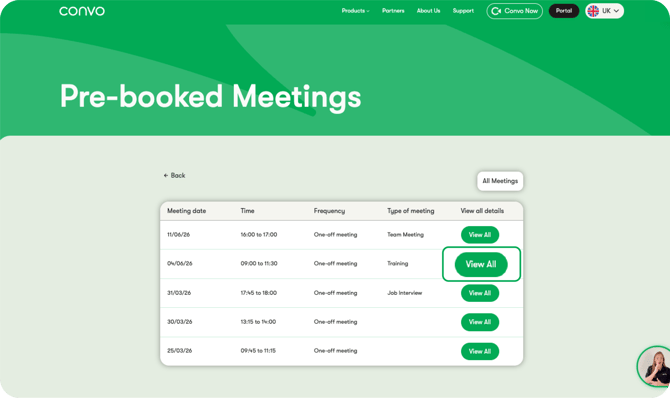
Task: Go to About Us page
Action: (x=428, y=11)
